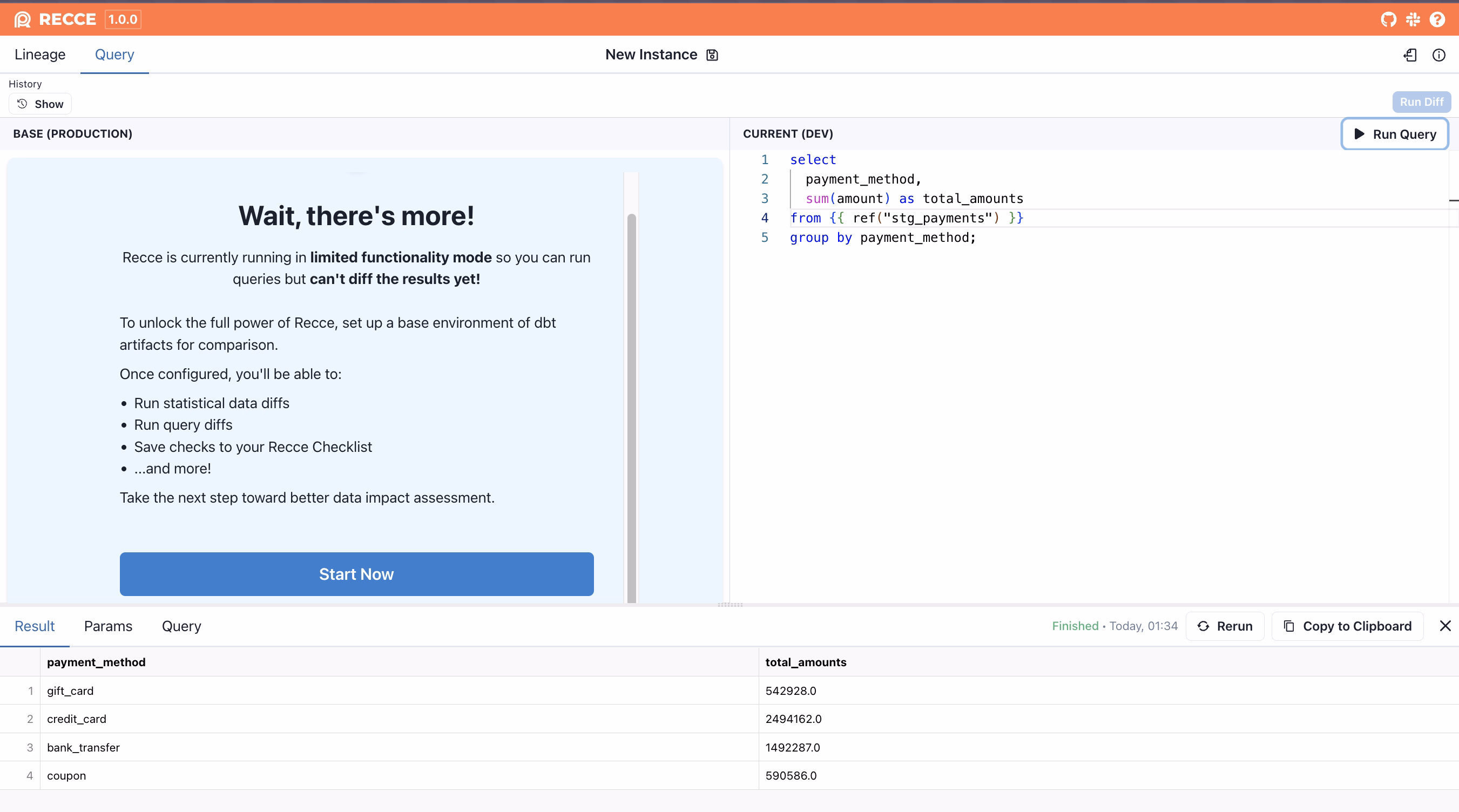This screenshot has height=812, width=1459.
Task: Click the splitter handle above results
Action: pyautogui.click(x=729, y=605)
